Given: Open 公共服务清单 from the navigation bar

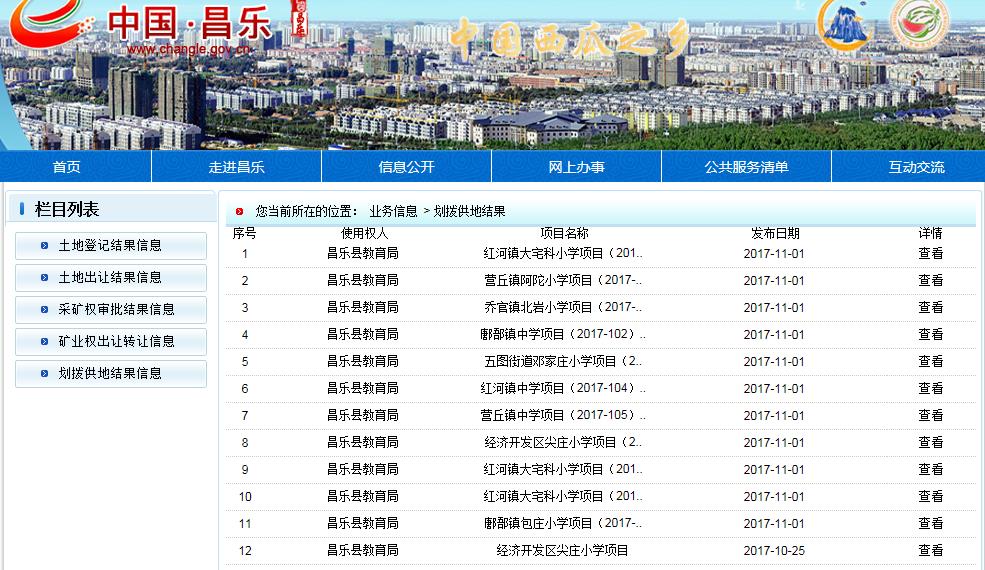Looking at the screenshot, I should pos(746,167).
